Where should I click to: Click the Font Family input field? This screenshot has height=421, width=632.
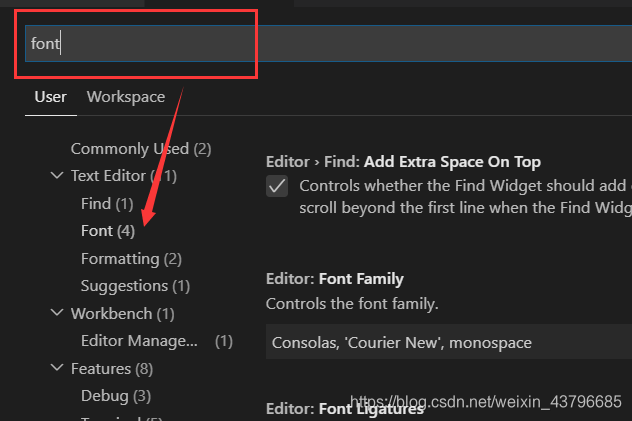pyautogui.click(x=449, y=342)
